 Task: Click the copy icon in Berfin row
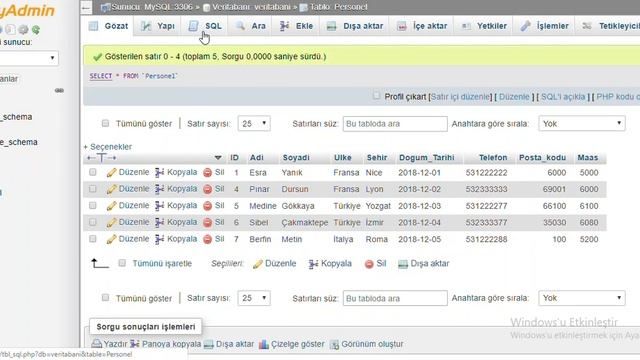pos(160,240)
